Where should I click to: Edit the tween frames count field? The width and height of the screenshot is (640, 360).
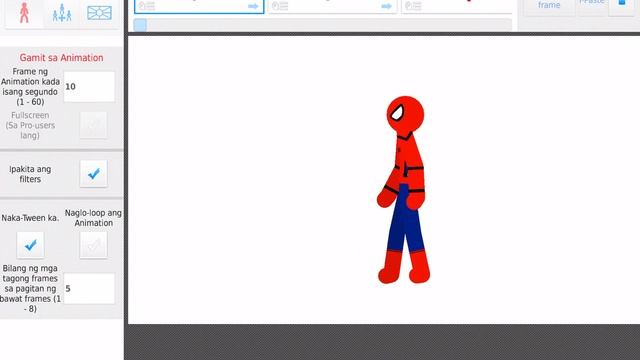89,289
